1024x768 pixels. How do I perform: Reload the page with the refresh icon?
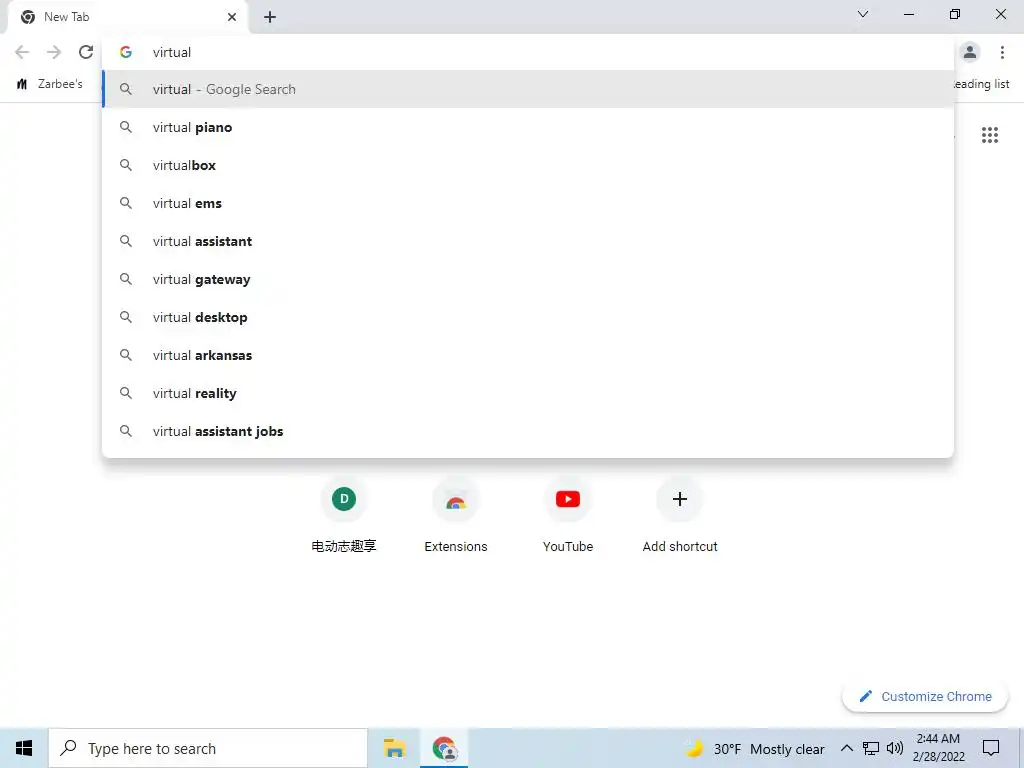pos(86,52)
